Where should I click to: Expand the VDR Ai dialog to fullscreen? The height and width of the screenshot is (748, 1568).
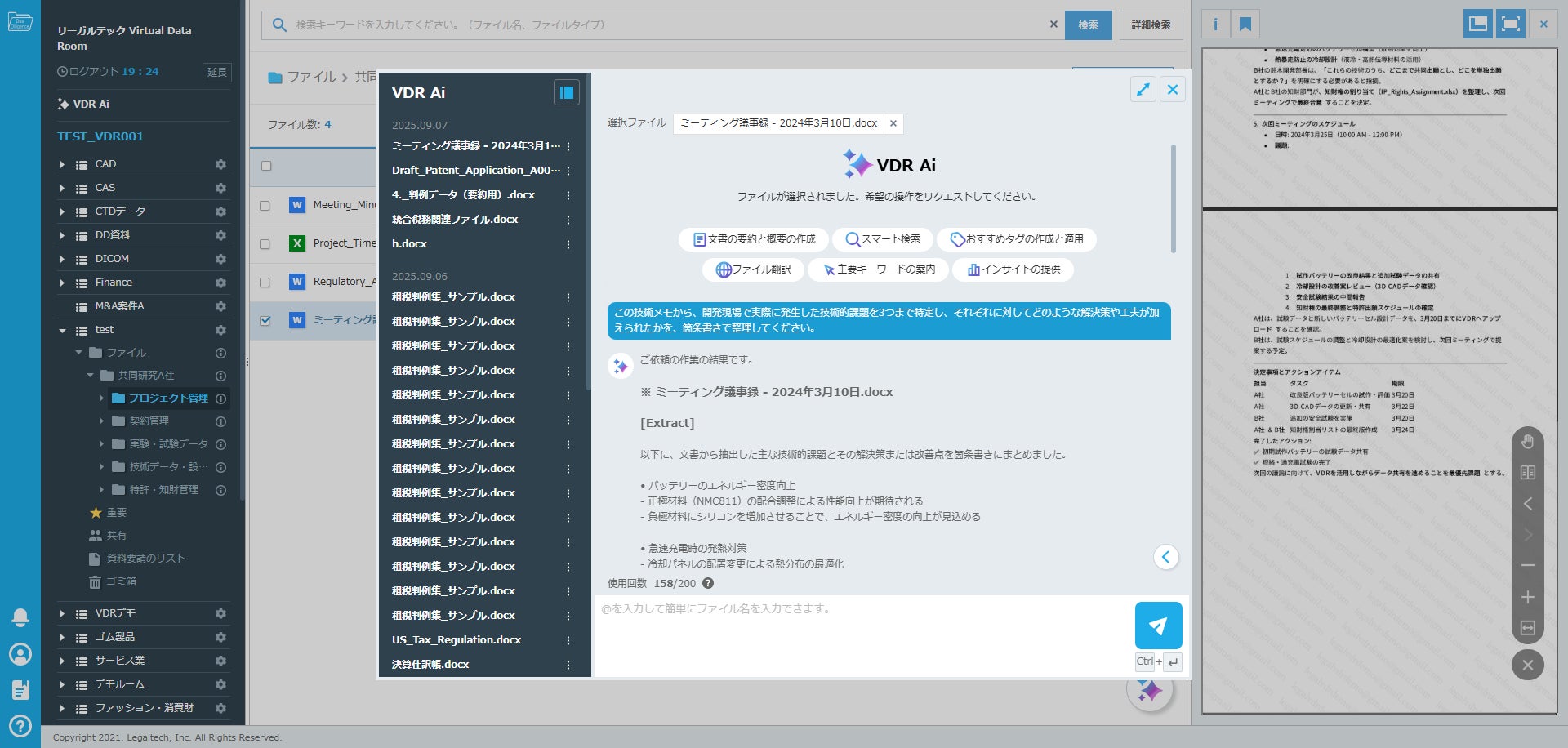pyautogui.click(x=1143, y=90)
